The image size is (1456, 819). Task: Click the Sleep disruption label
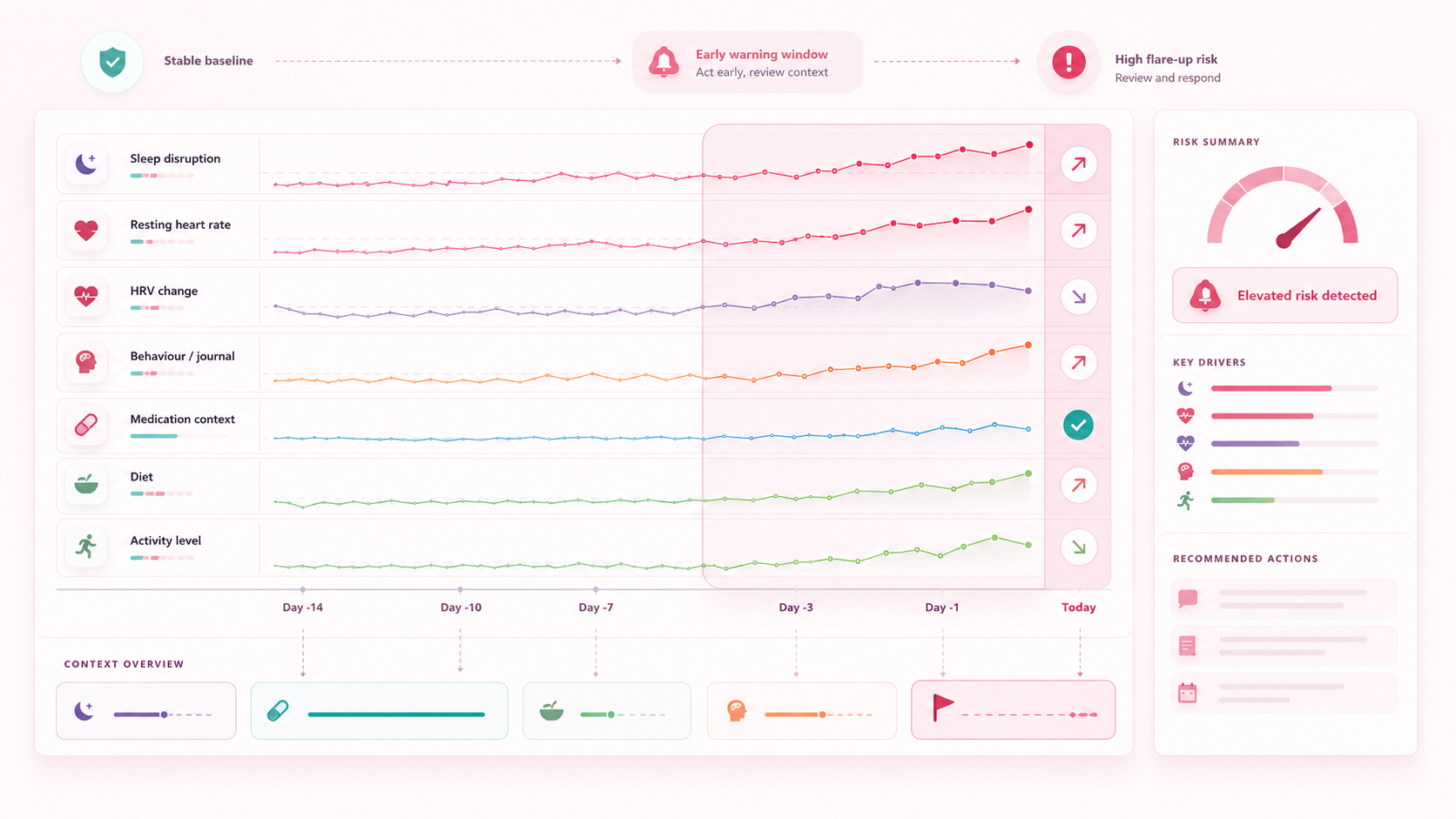175,158
